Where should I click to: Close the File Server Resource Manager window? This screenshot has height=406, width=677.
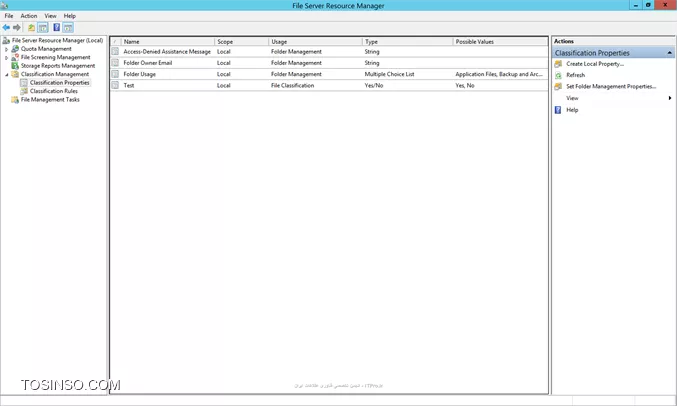(x=665, y=5)
